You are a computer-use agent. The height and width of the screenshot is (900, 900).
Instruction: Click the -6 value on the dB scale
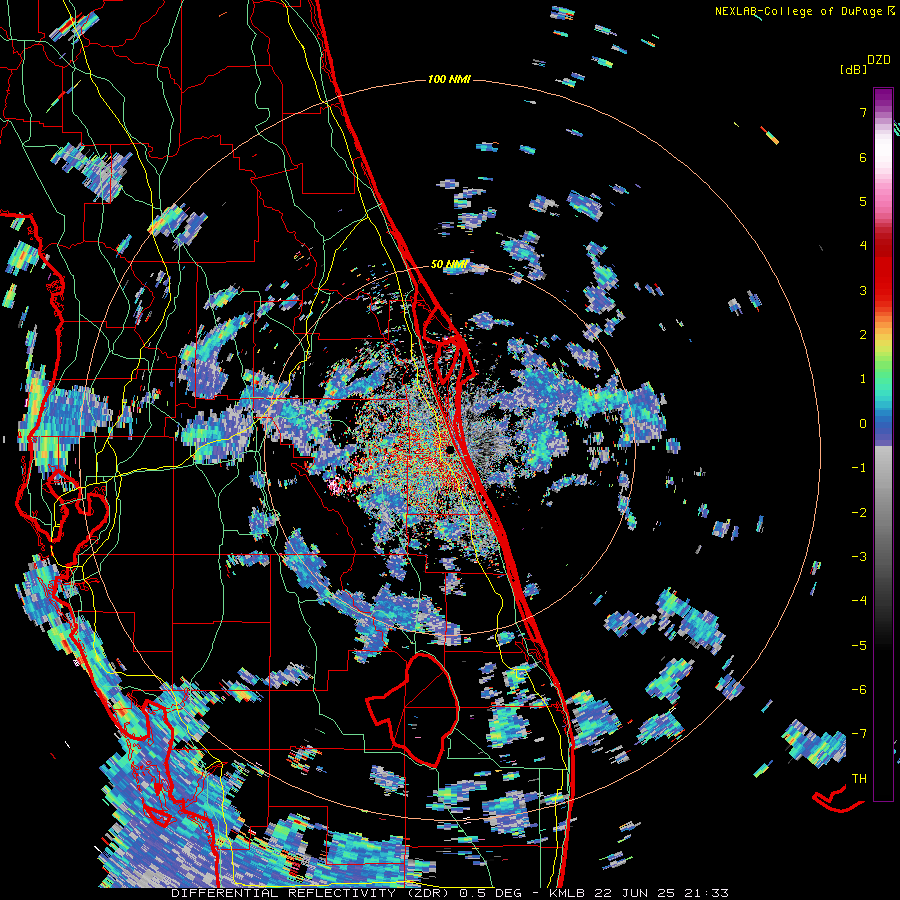859,689
